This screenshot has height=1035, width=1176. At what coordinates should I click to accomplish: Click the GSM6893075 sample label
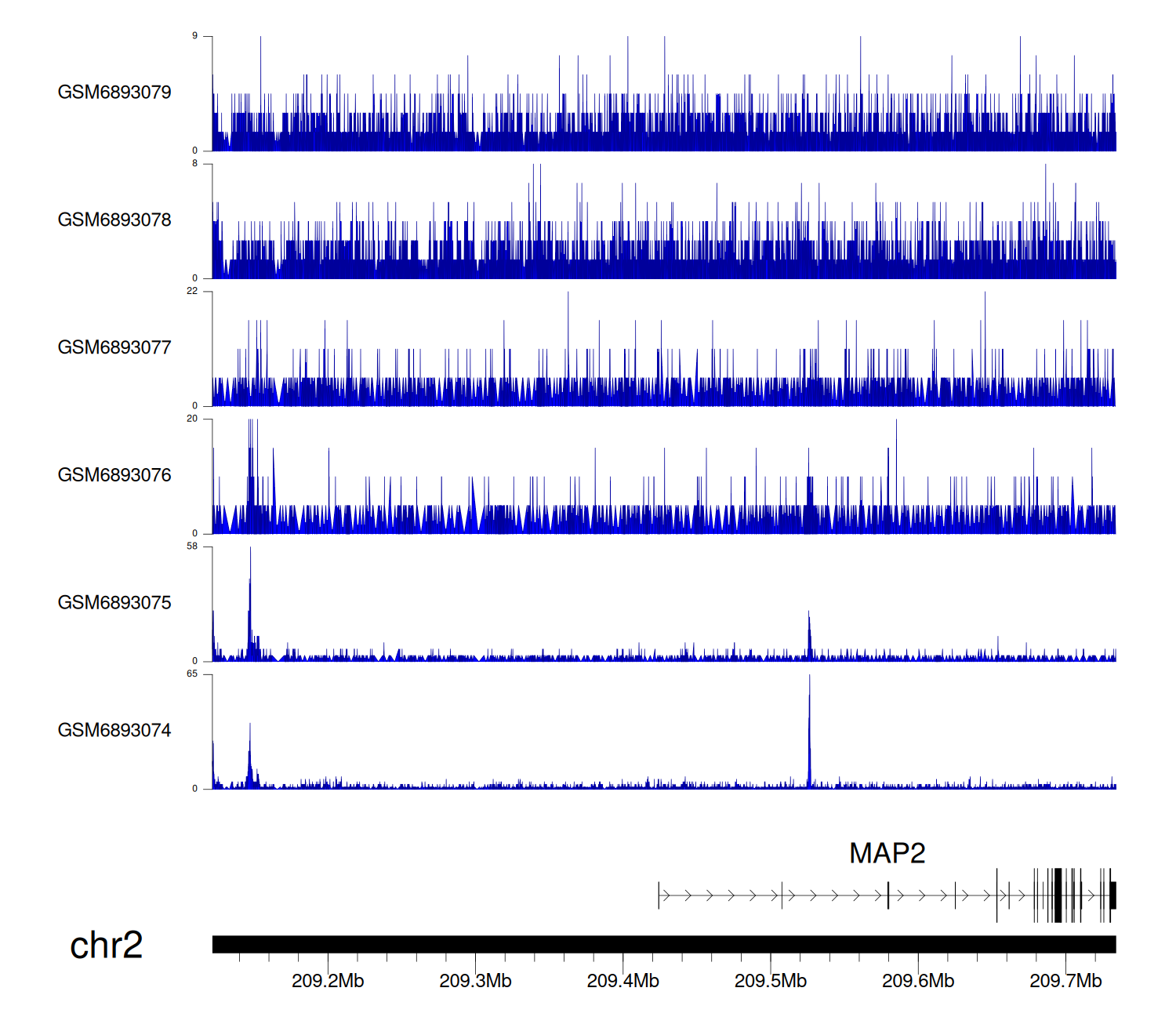coord(114,603)
